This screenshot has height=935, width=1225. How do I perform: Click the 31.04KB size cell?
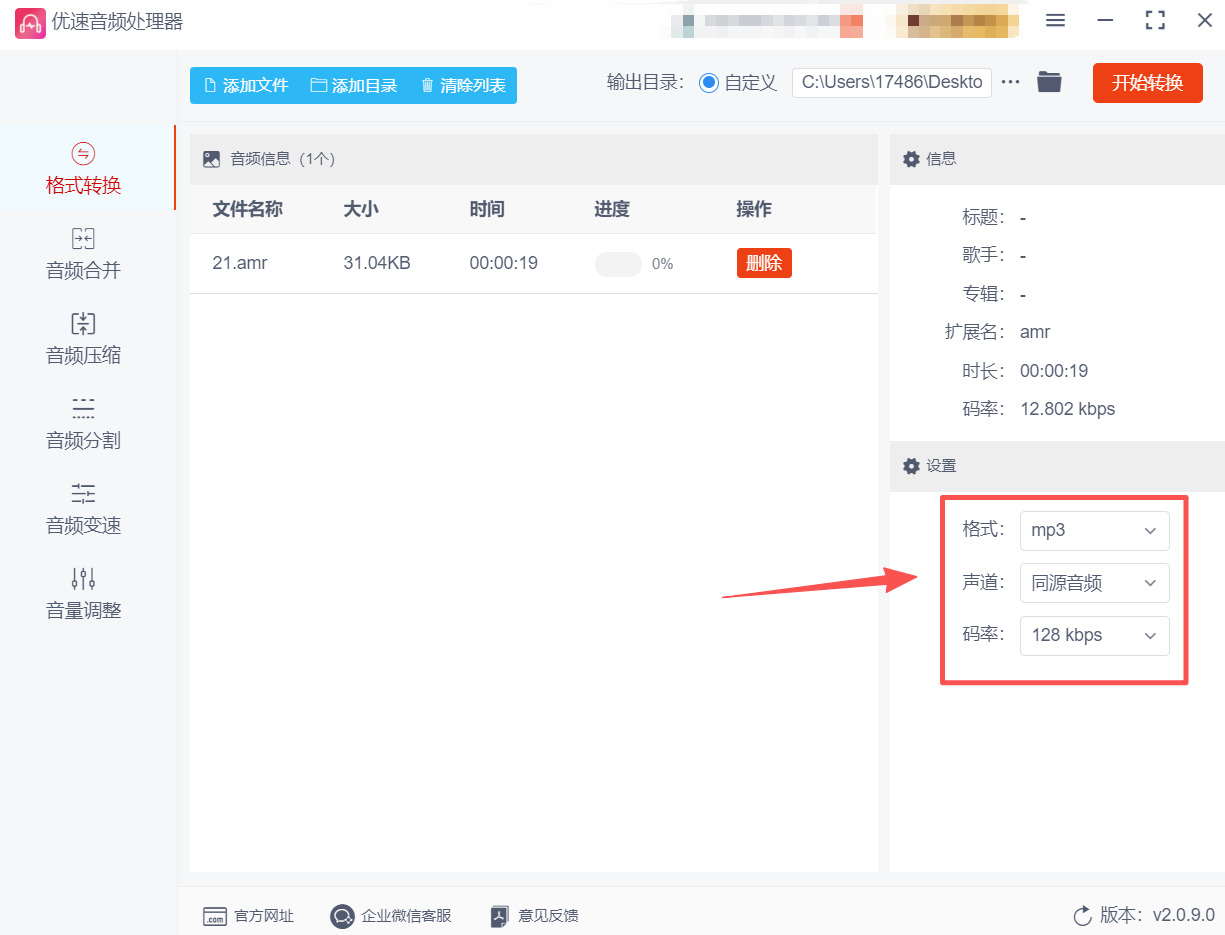377,263
